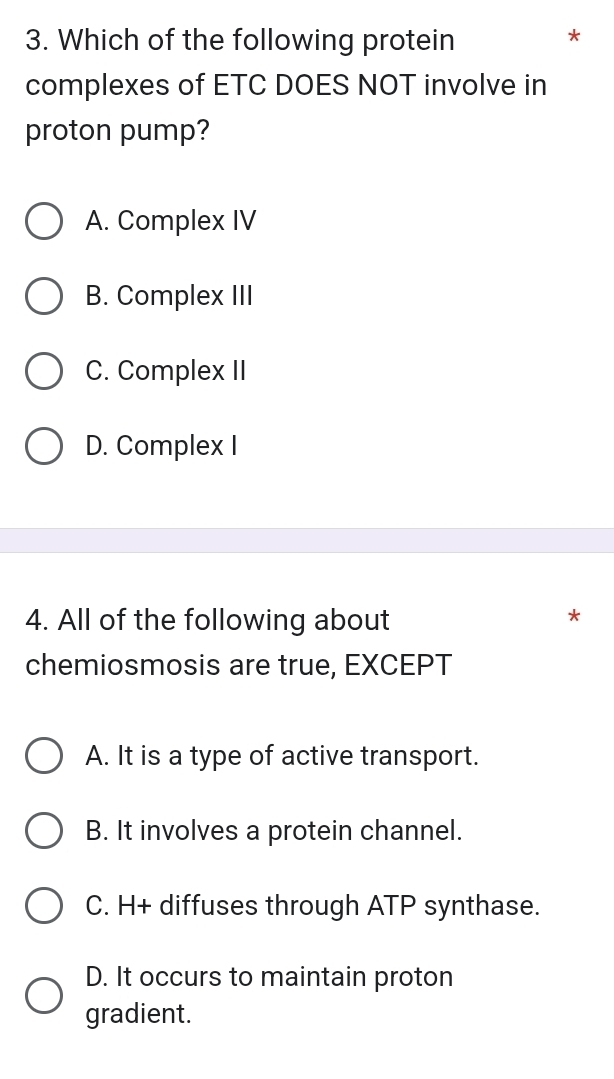This screenshot has height=1079, width=614.
Task: Click the label 'It is a type of active transport'
Action: [x=283, y=756]
